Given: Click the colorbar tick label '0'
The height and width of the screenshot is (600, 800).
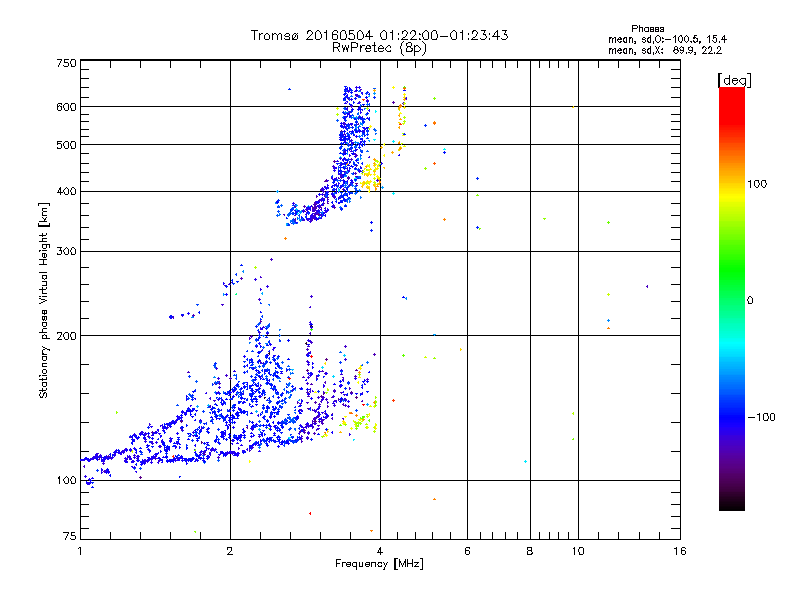Looking at the screenshot, I should click(x=750, y=301).
